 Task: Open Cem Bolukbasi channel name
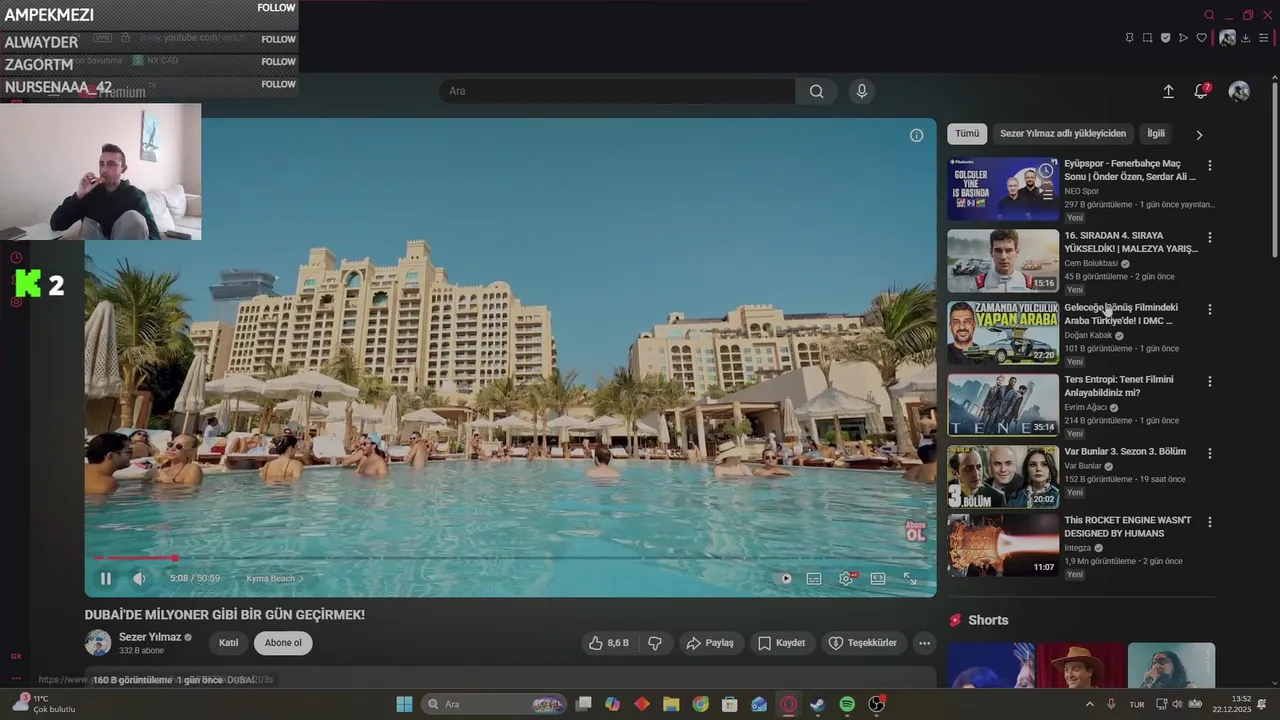(x=1091, y=263)
